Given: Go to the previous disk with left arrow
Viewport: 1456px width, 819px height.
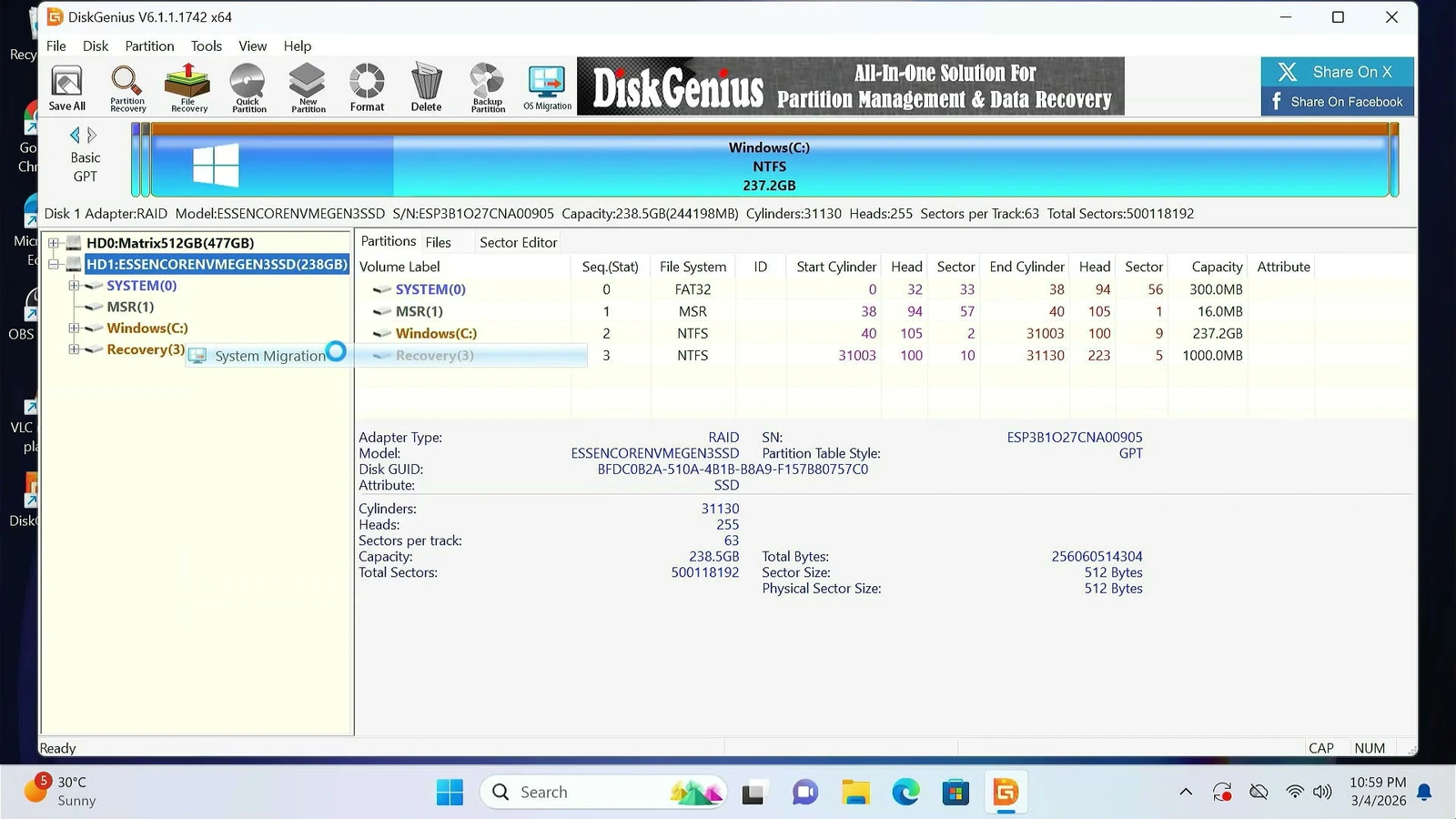Looking at the screenshot, I should pyautogui.click(x=75, y=135).
